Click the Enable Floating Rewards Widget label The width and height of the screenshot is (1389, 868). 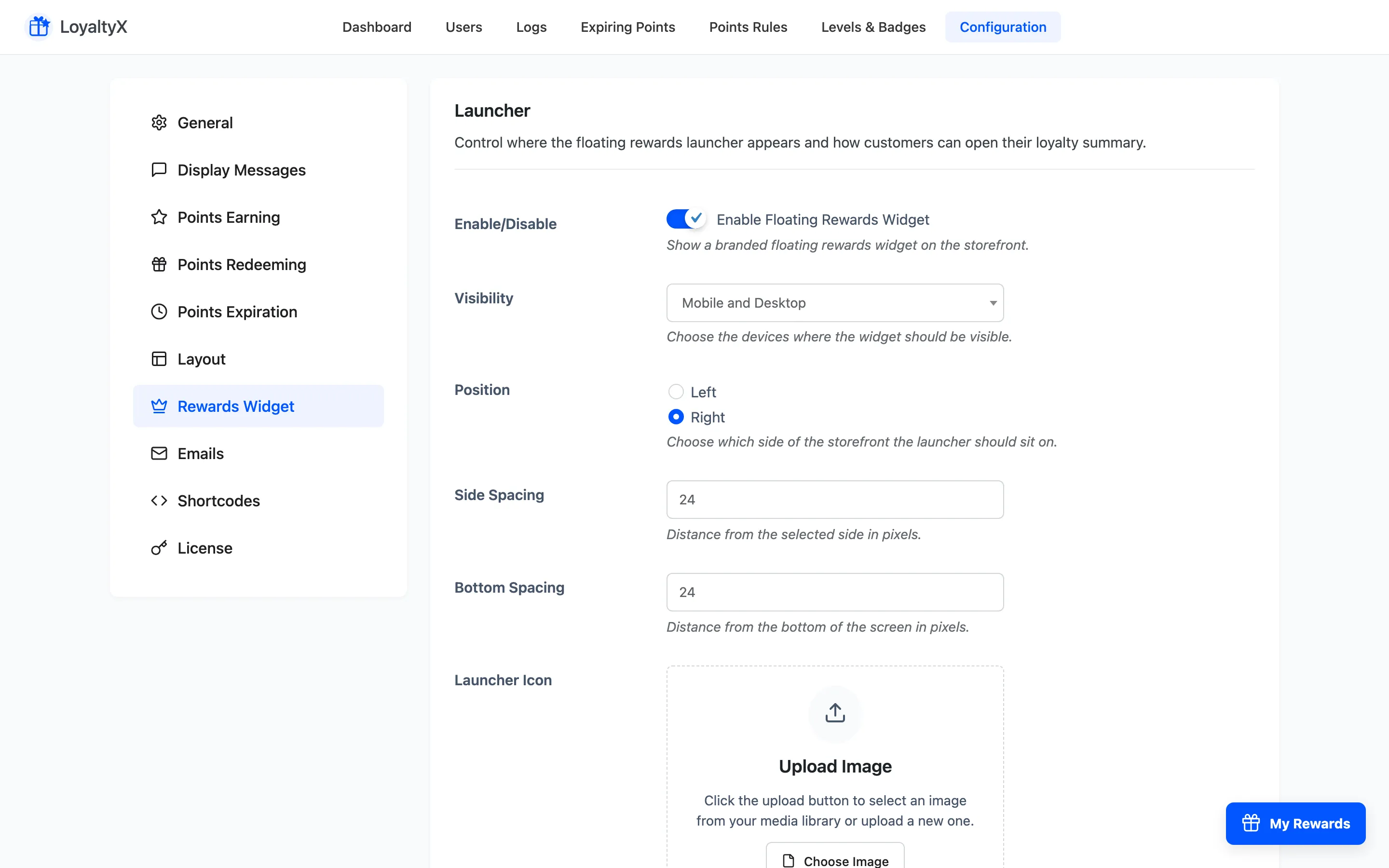click(822, 219)
